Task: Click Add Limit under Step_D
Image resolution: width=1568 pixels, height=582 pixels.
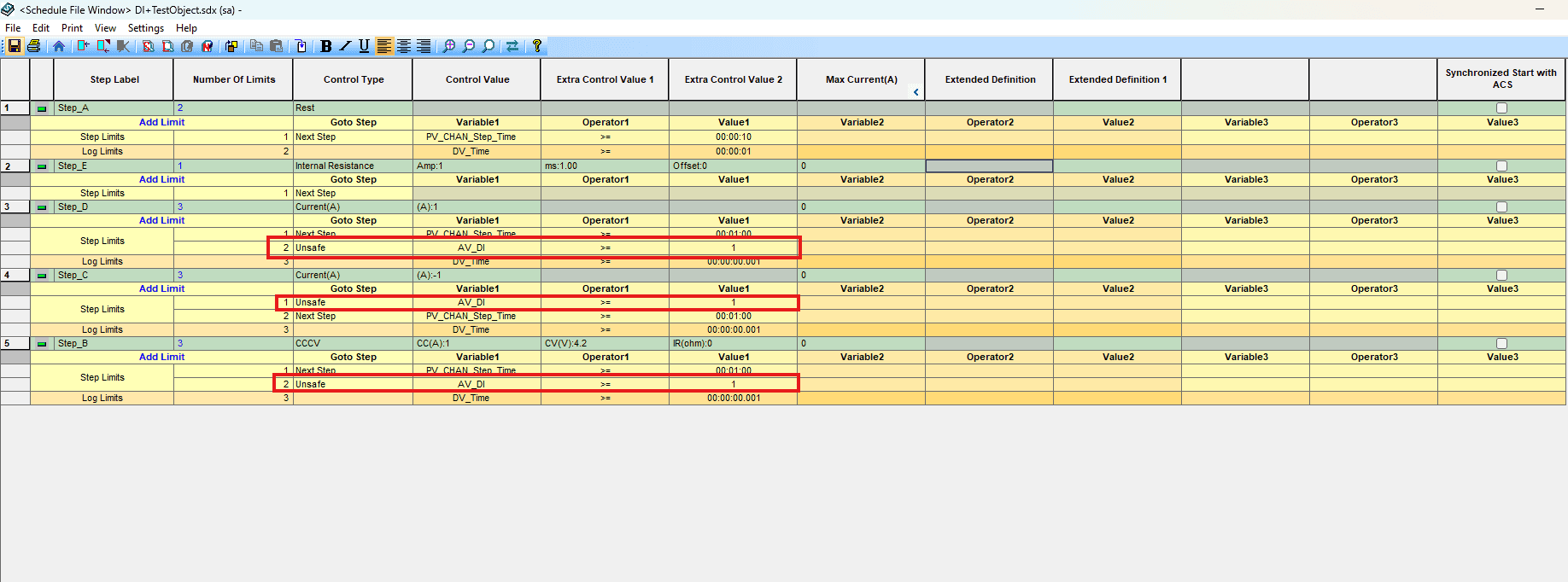Action: click(161, 220)
